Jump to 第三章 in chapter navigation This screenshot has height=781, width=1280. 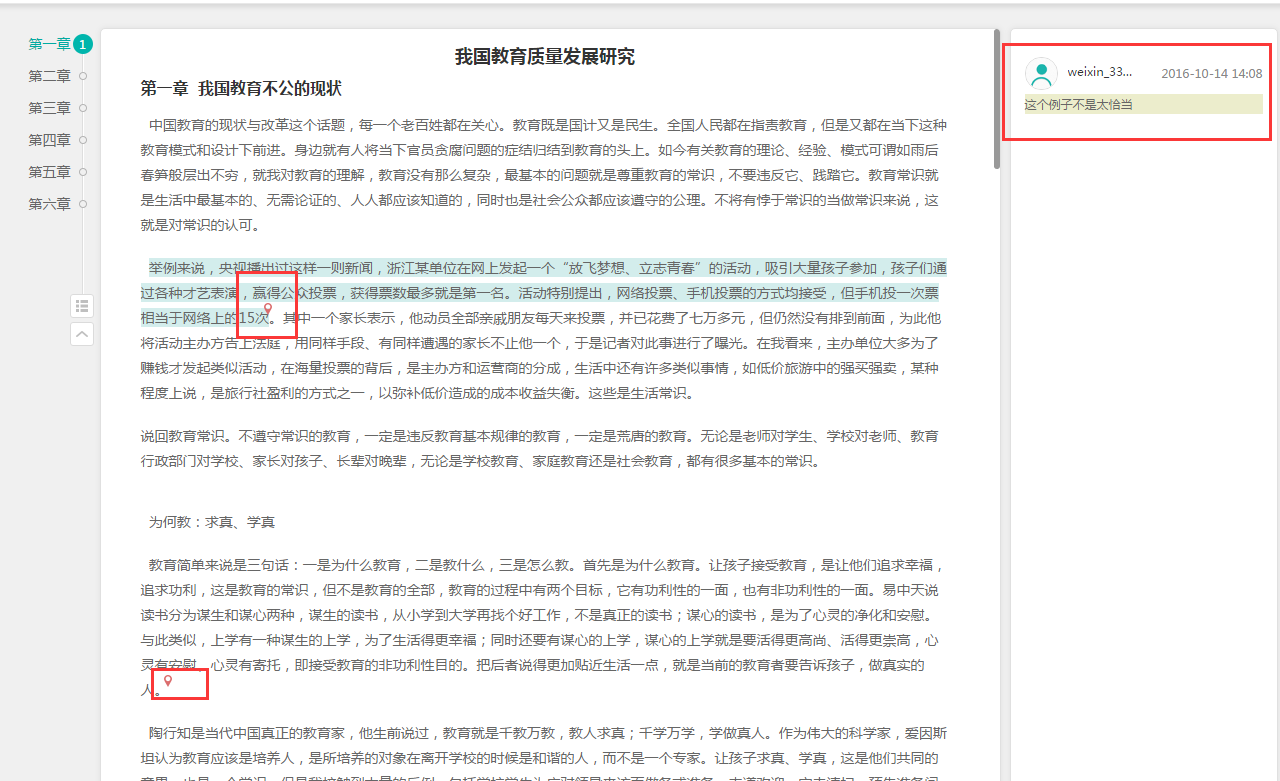[49, 108]
